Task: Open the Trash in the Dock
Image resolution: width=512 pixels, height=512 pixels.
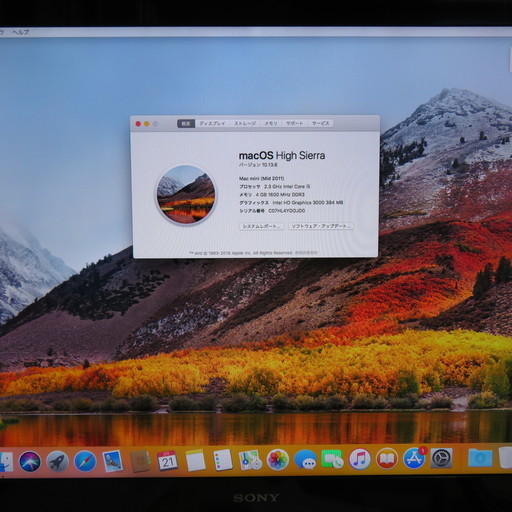Action: [505, 457]
